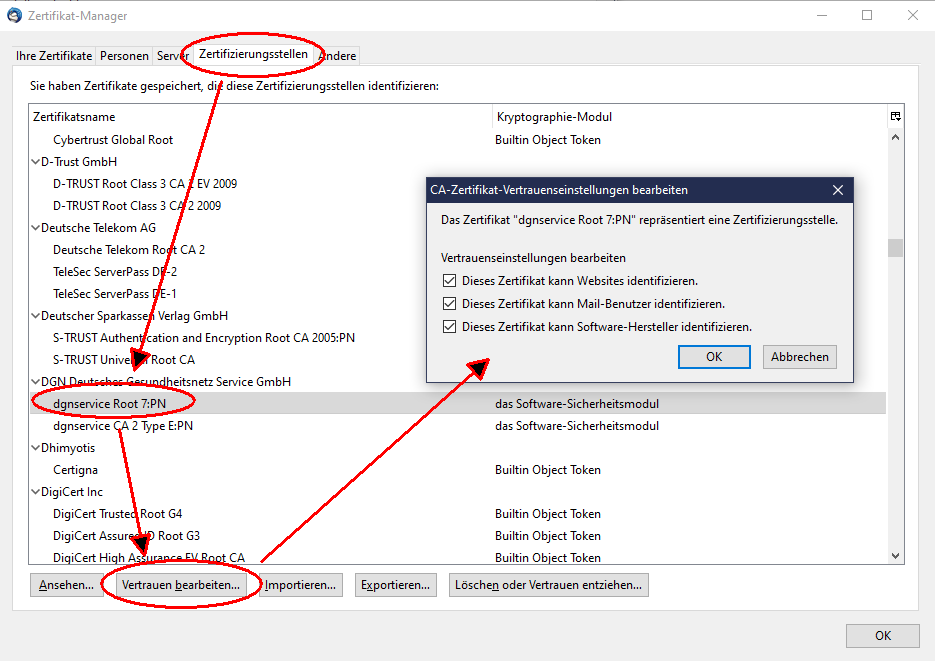The width and height of the screenshot is (935, 661).
Task: Cancel the trust dialog with Abbrechen
Action: (800, 356)
